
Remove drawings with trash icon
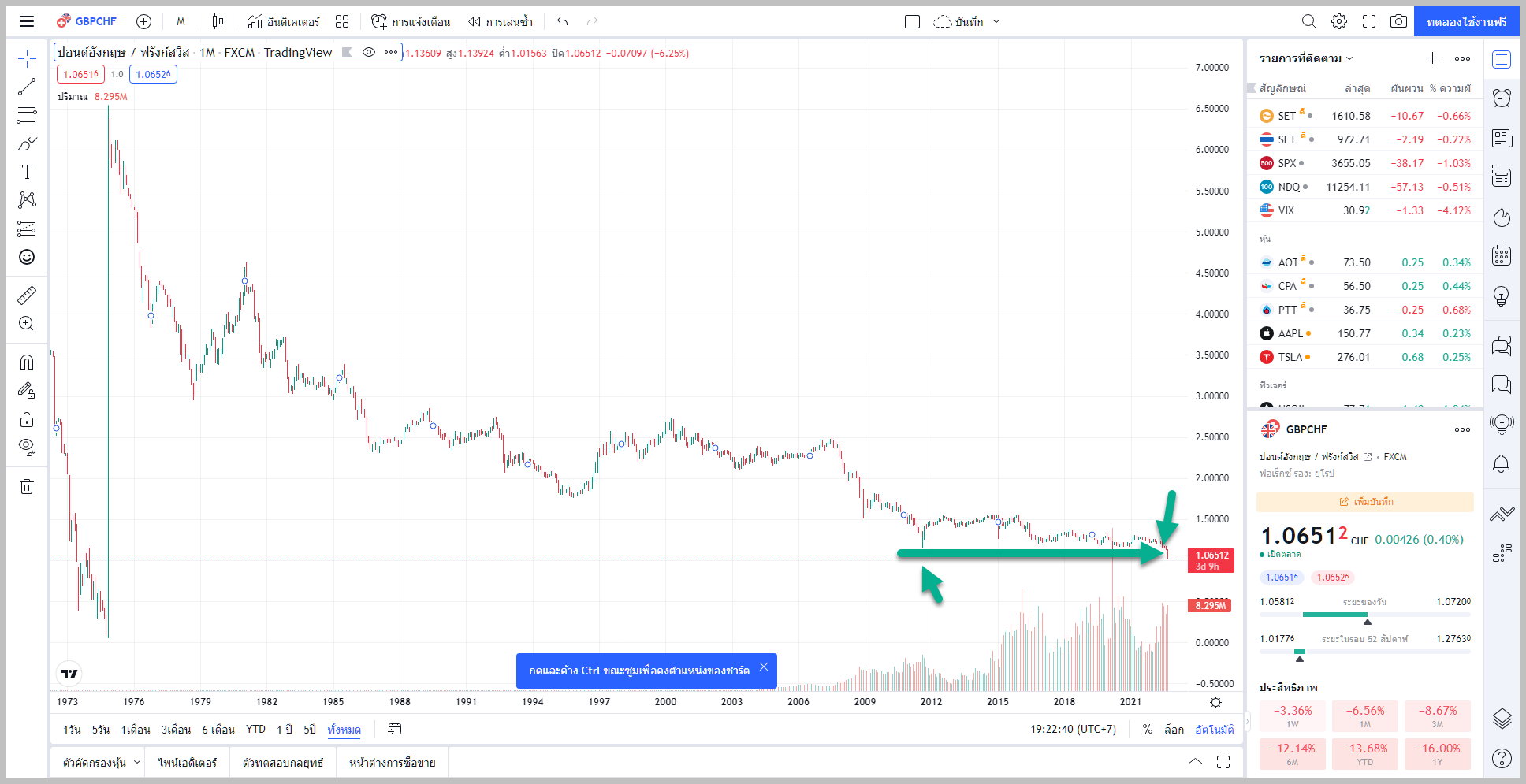tap(27, 486)
